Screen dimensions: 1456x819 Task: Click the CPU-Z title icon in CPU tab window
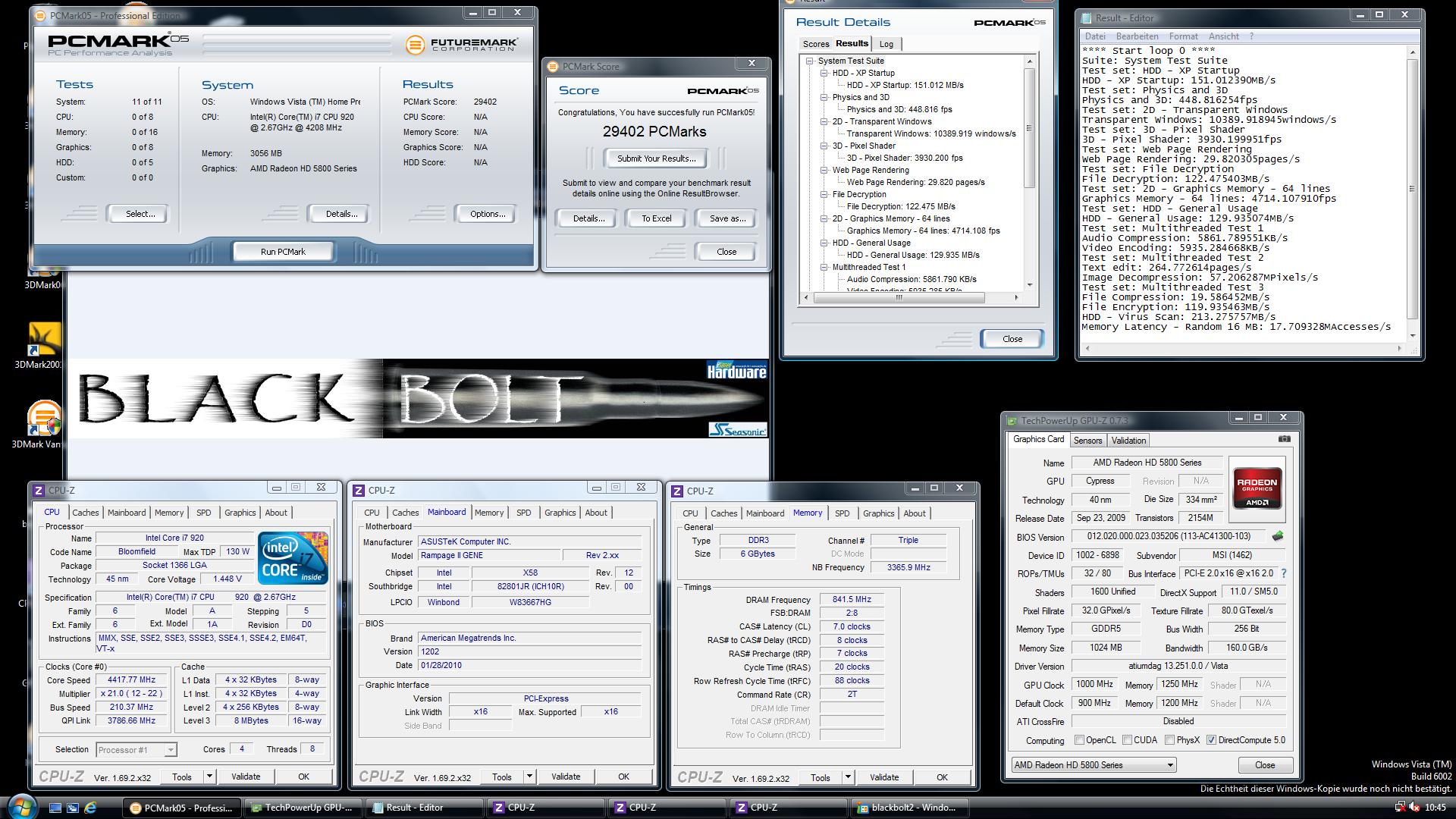pos(39,490)
